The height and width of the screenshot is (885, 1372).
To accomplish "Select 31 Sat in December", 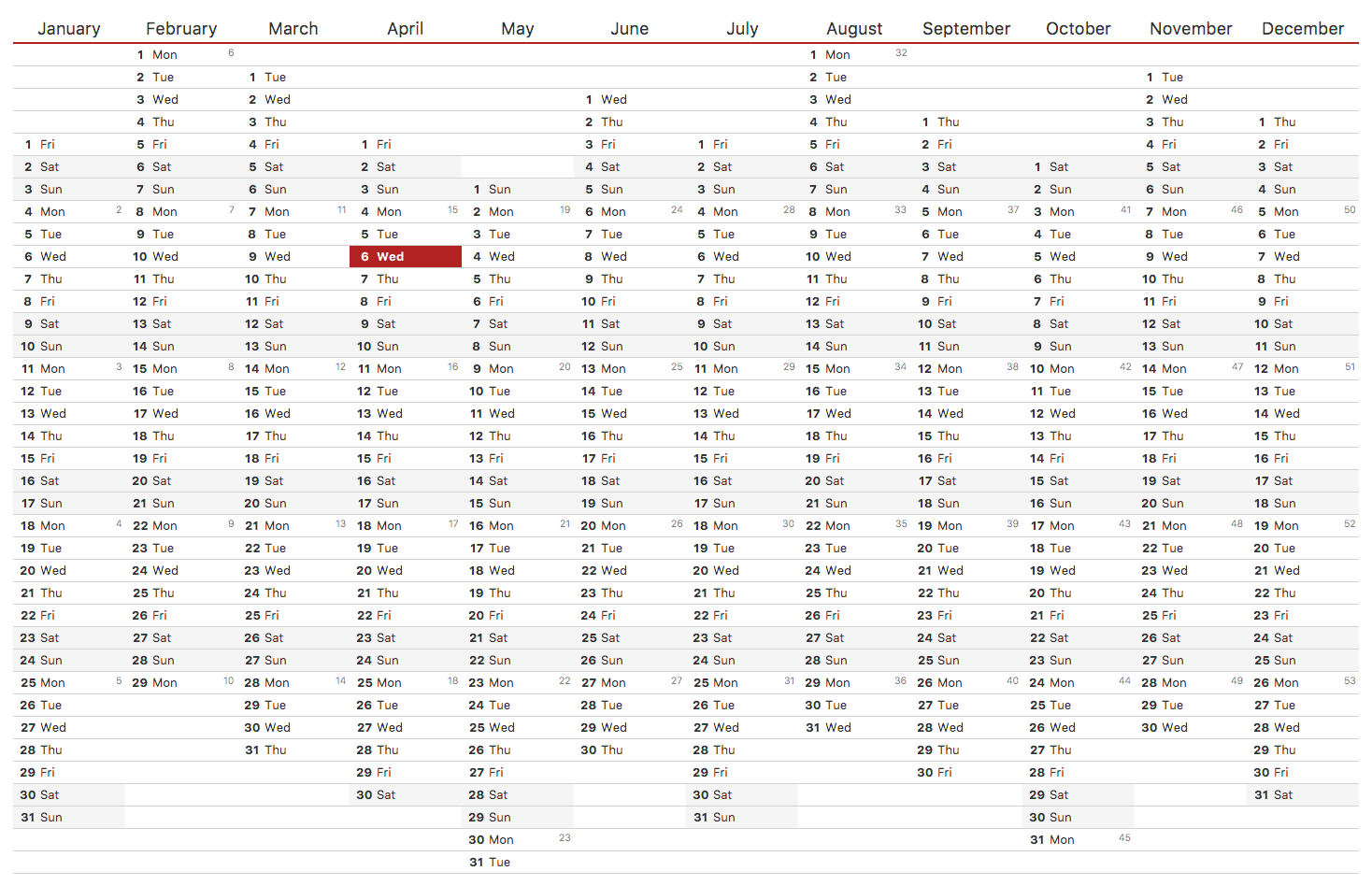I will [1303, 794].
